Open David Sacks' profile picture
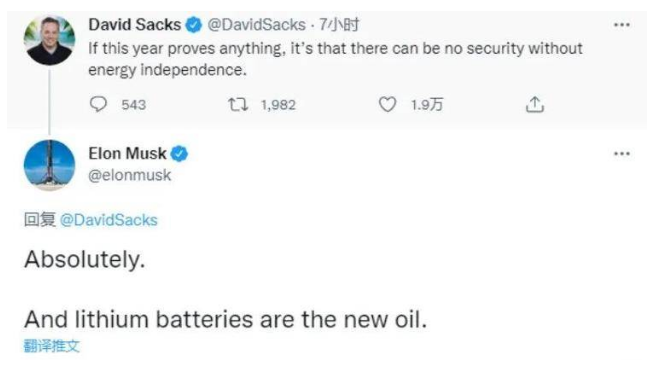 (x=50, y=40)
